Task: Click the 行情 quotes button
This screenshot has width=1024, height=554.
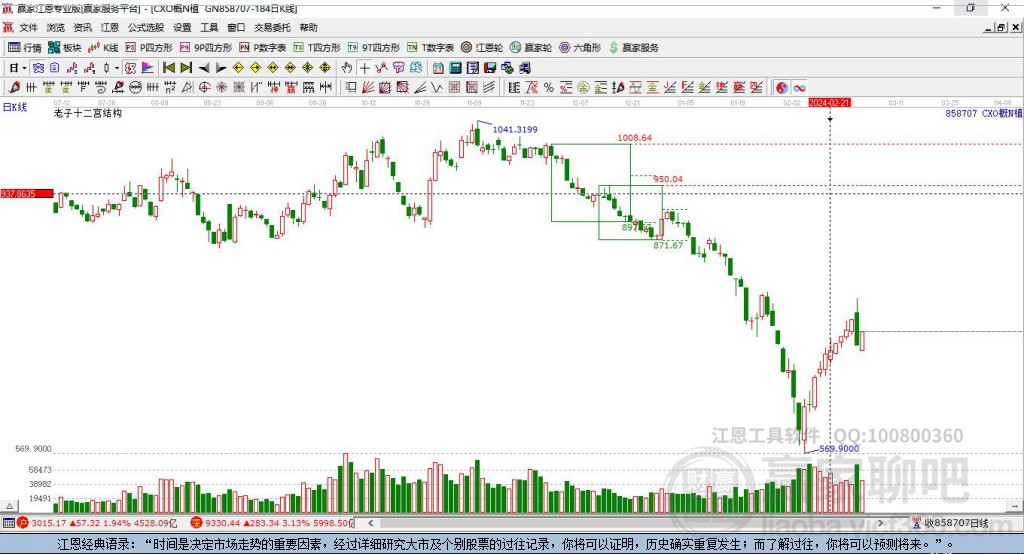Action: tap(25, 48)
